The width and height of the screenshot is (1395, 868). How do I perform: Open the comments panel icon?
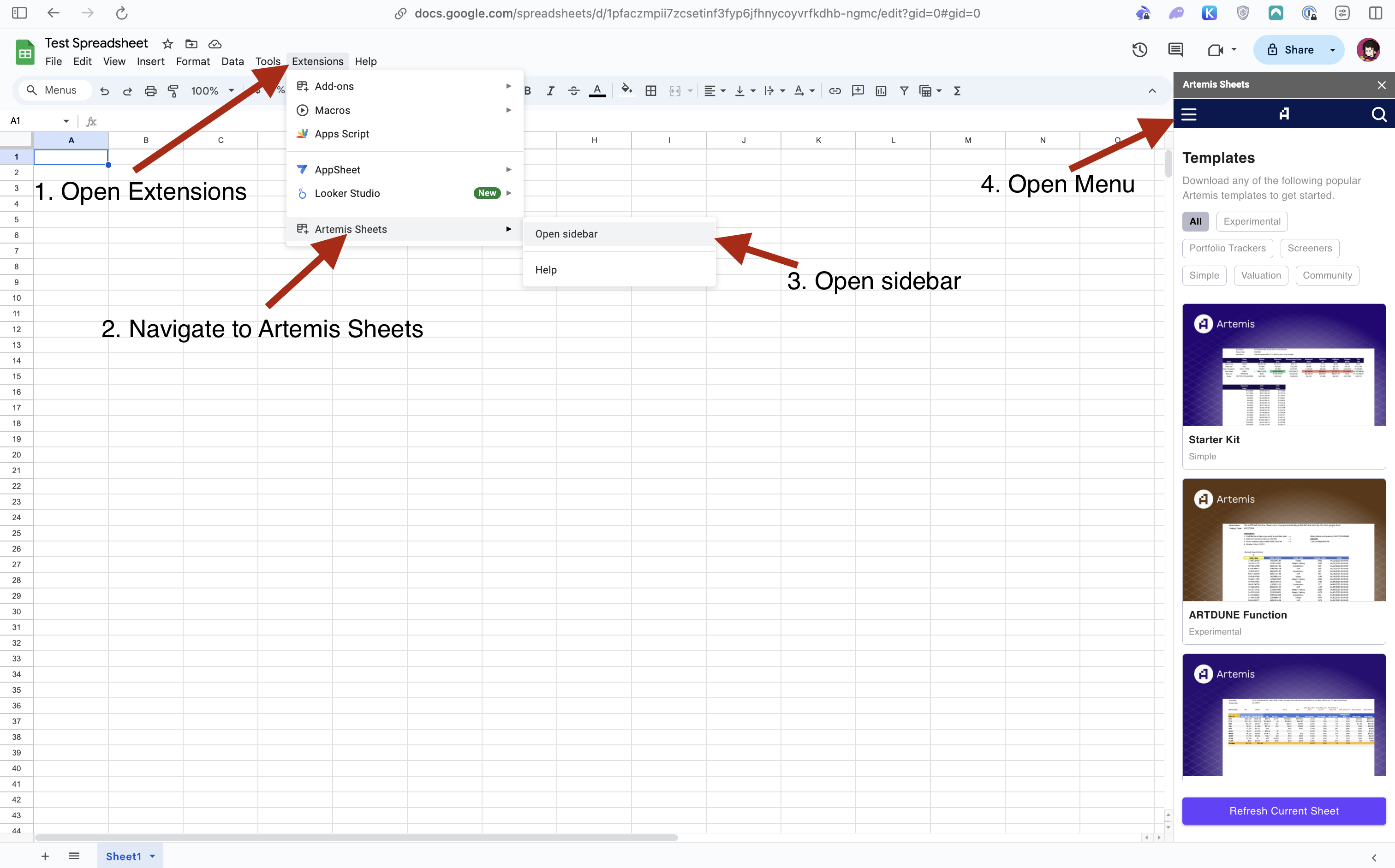click(1175, 50)
